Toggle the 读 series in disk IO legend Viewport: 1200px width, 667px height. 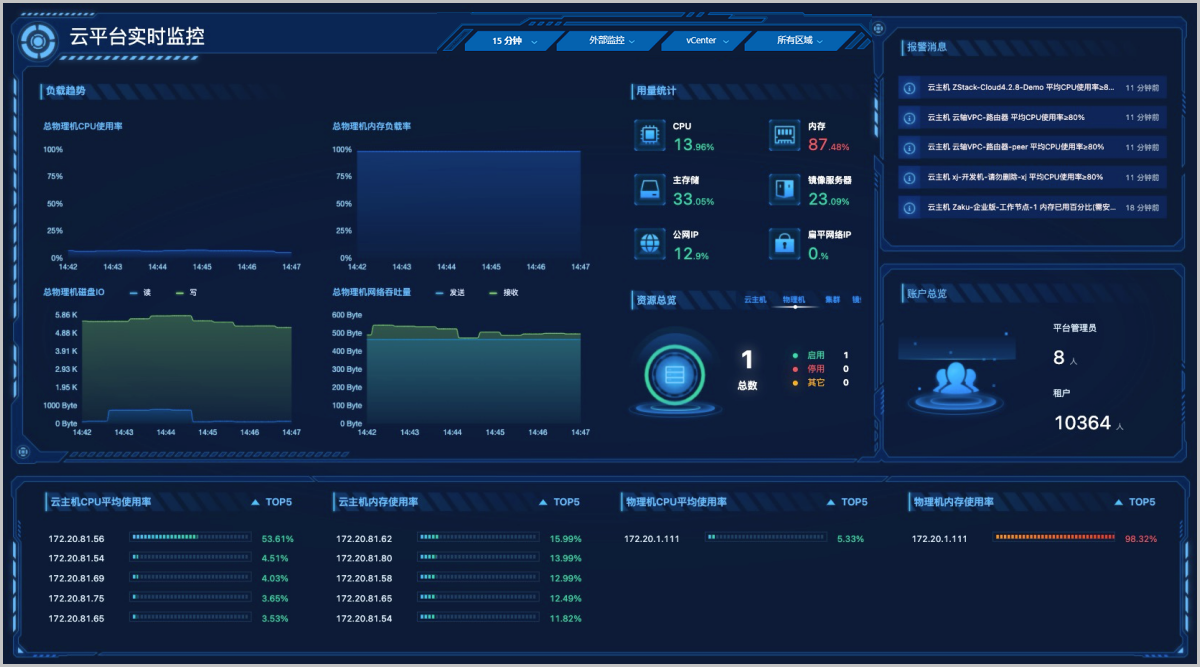[139, 293]
